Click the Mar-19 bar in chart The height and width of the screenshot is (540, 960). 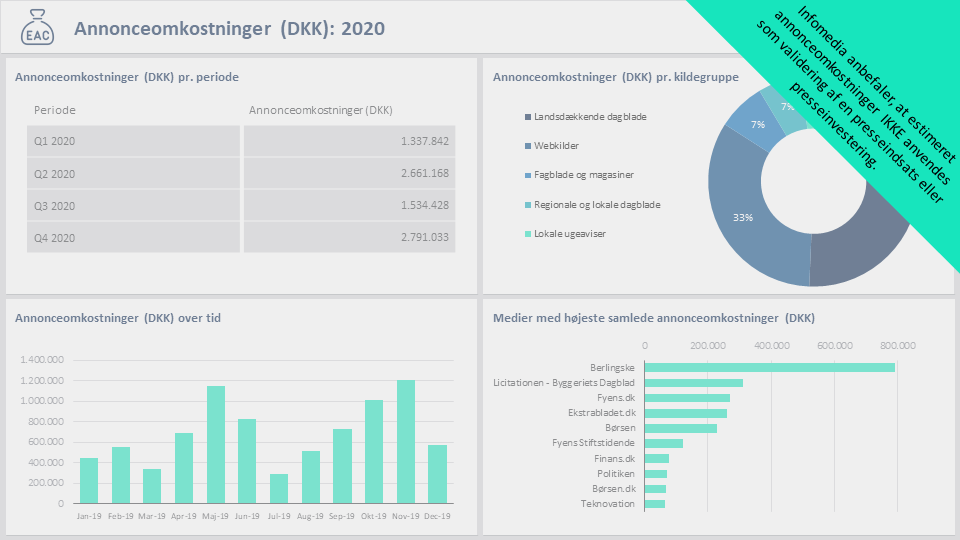[152, 486]
